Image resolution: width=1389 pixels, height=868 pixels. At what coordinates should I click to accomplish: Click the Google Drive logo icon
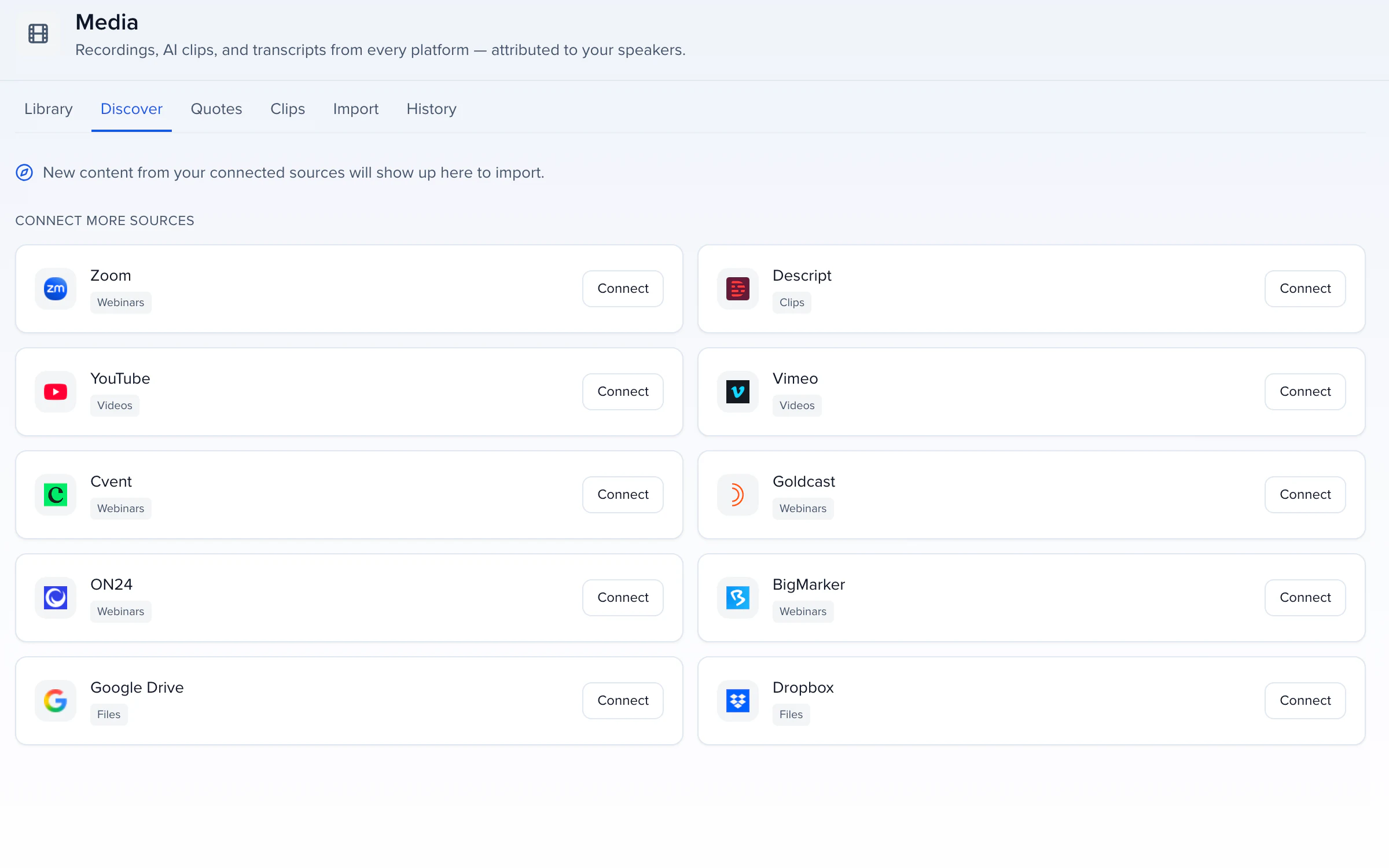click(56, 701)
